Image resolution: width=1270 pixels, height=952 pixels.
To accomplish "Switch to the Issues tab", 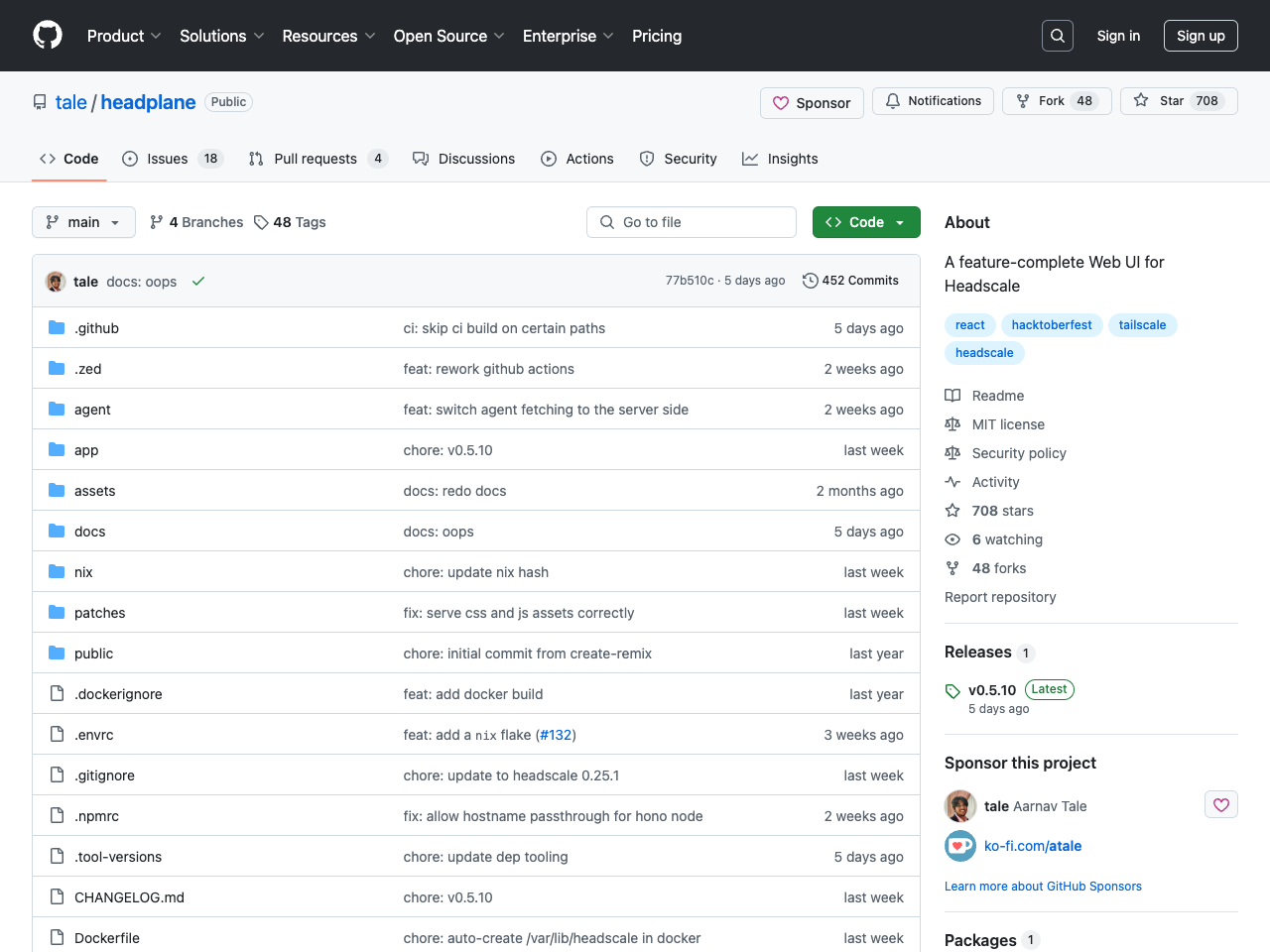I will tap(173, 159).
